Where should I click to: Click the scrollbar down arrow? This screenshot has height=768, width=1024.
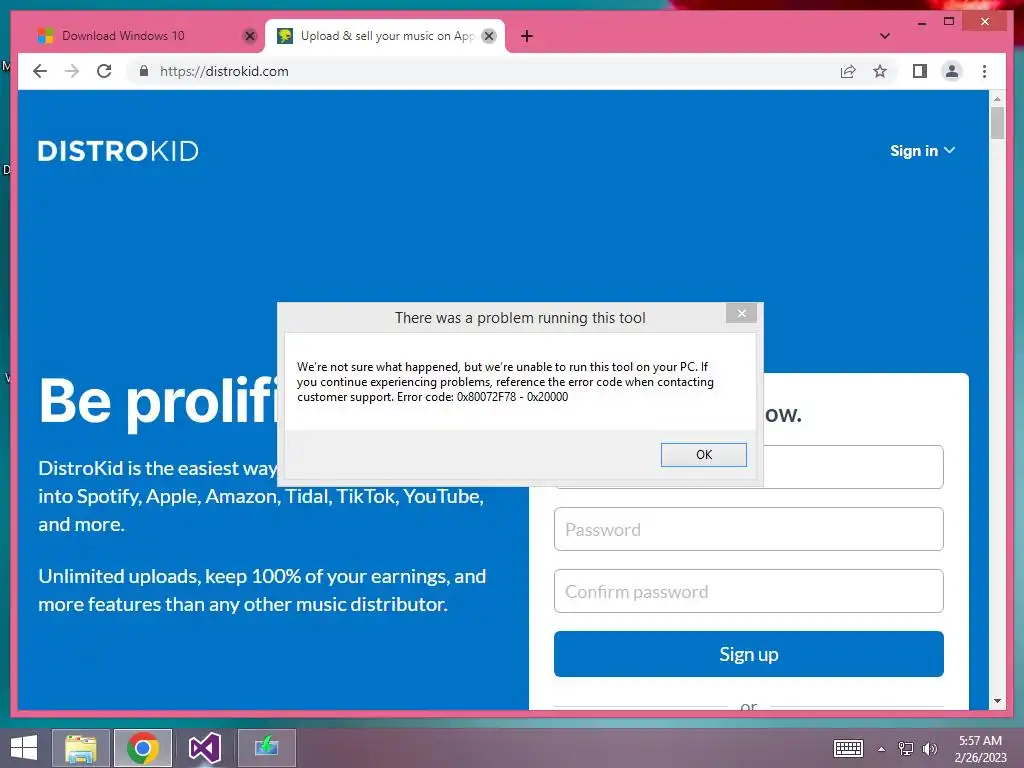[x=997, y=701]
